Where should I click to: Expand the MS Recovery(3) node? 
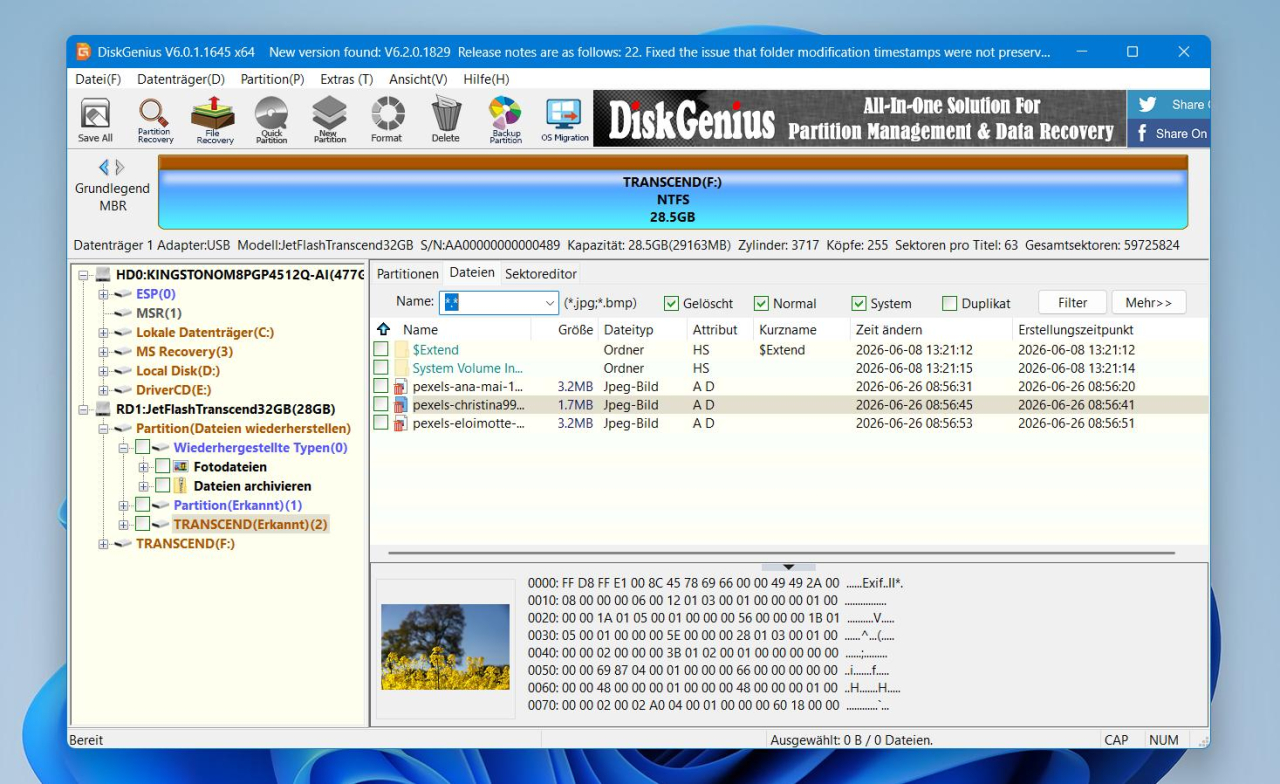point(103,351)
